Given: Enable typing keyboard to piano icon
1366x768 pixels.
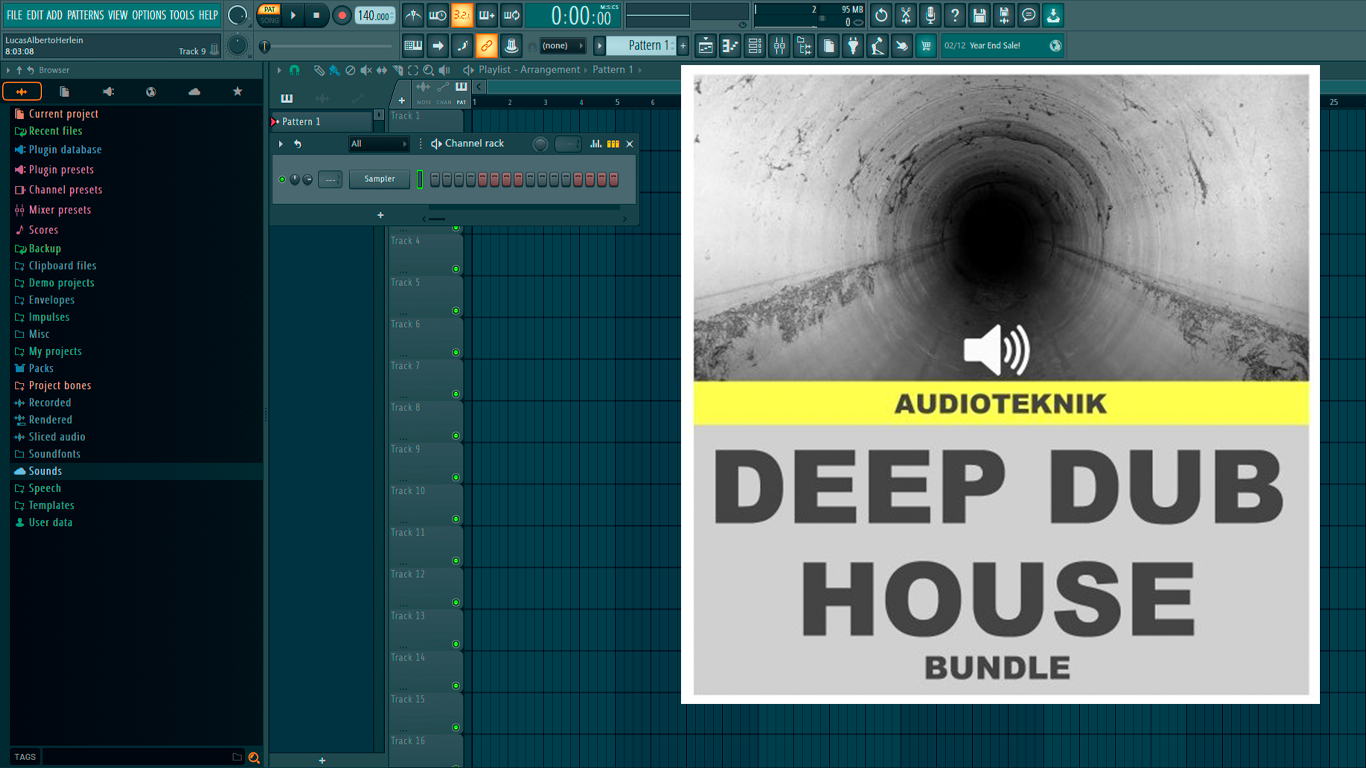Looking at the screenshot, I should pos(413,45).
